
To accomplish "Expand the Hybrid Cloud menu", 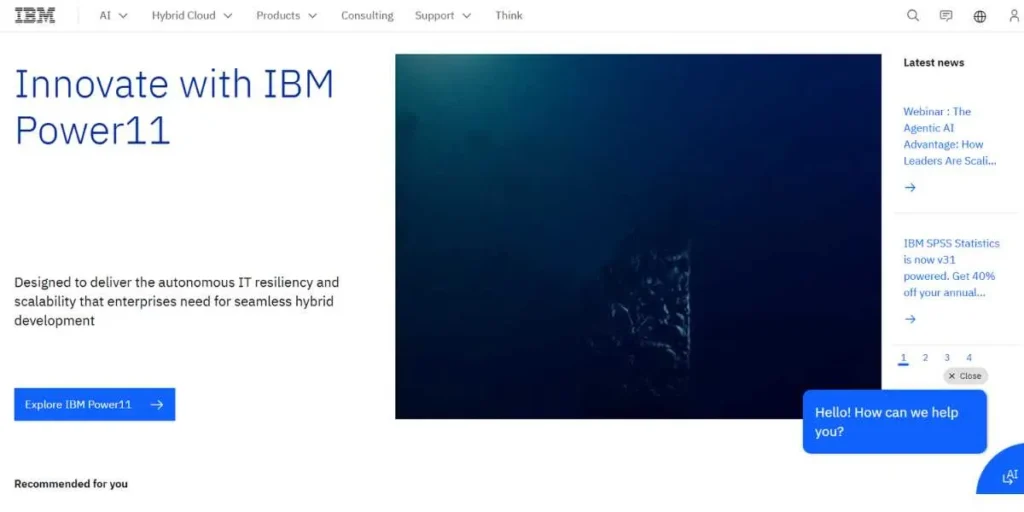I will pos(192,16).
